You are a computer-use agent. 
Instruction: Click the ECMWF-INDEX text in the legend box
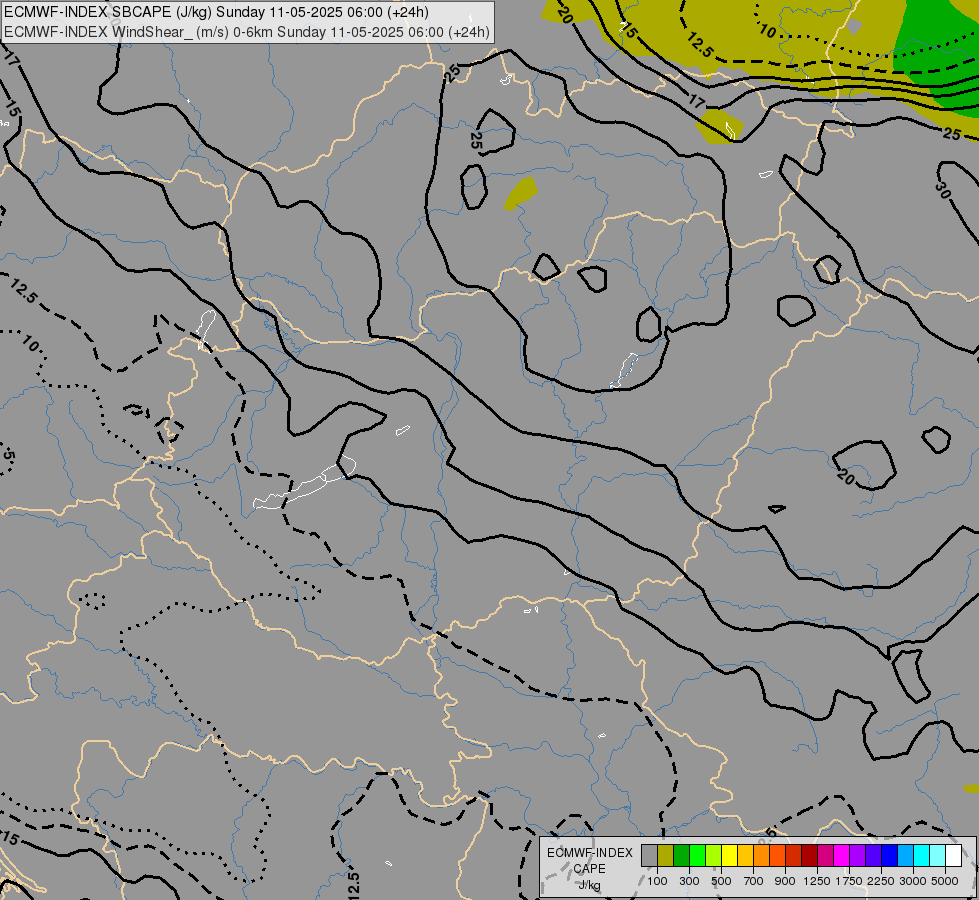[589, 853]
